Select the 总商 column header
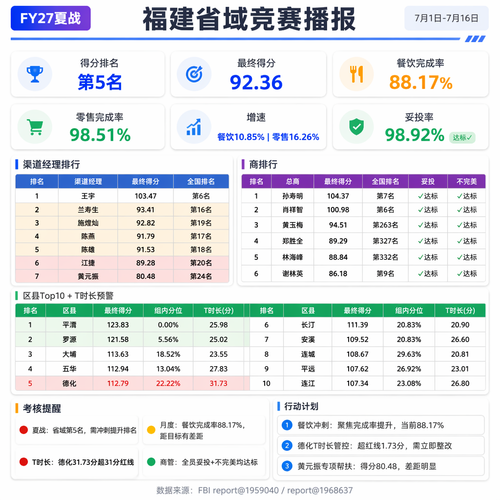The image size is (500, 500). pos(292,181)
